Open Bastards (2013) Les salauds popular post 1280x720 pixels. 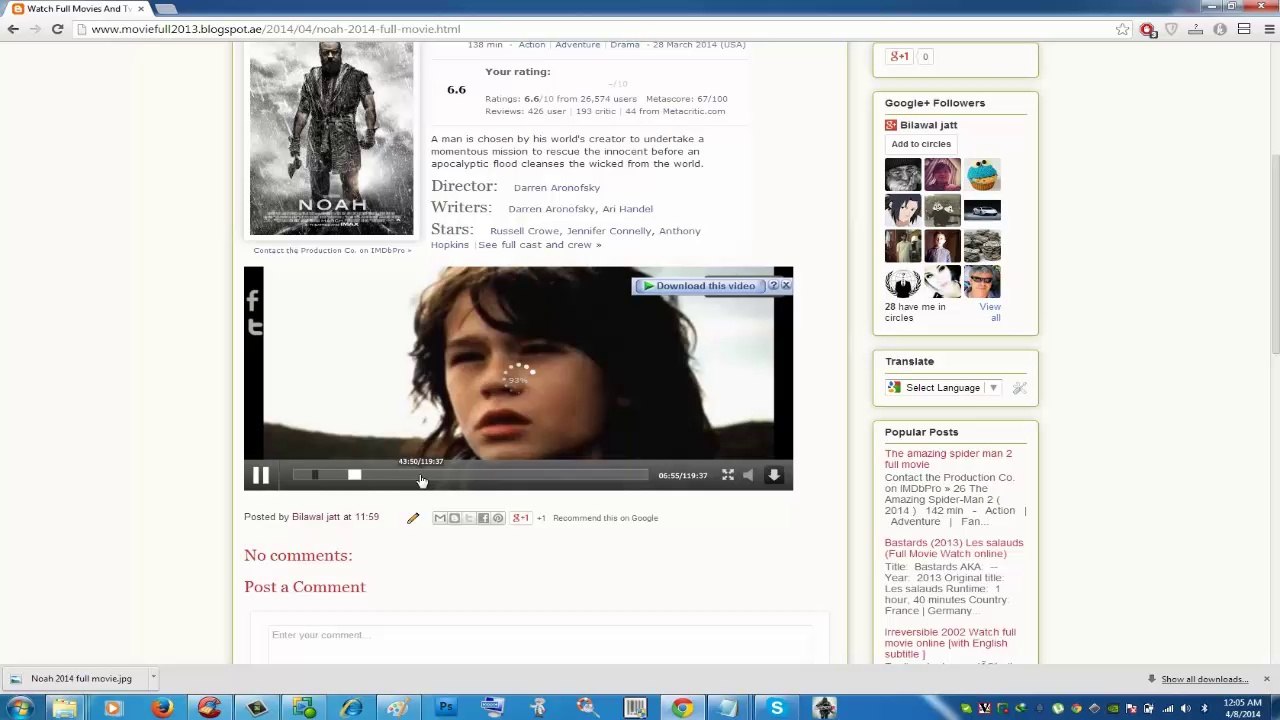(954, 548)
